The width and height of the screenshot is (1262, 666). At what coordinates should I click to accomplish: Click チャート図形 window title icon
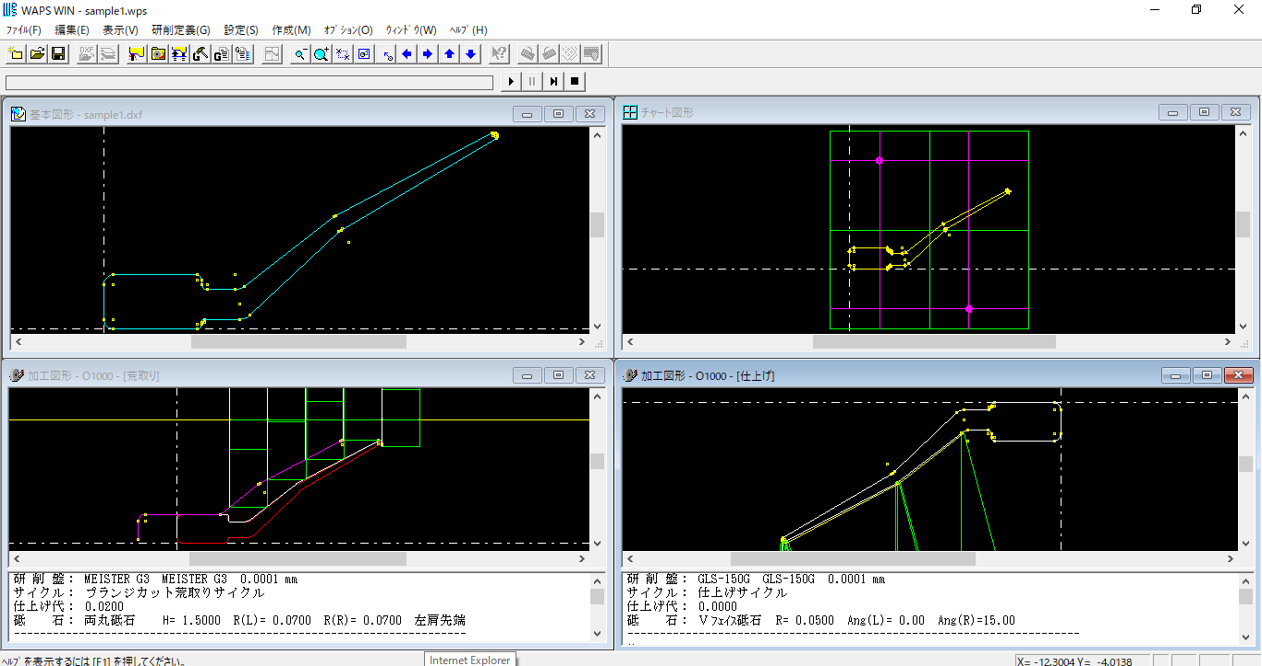point(631,113)
